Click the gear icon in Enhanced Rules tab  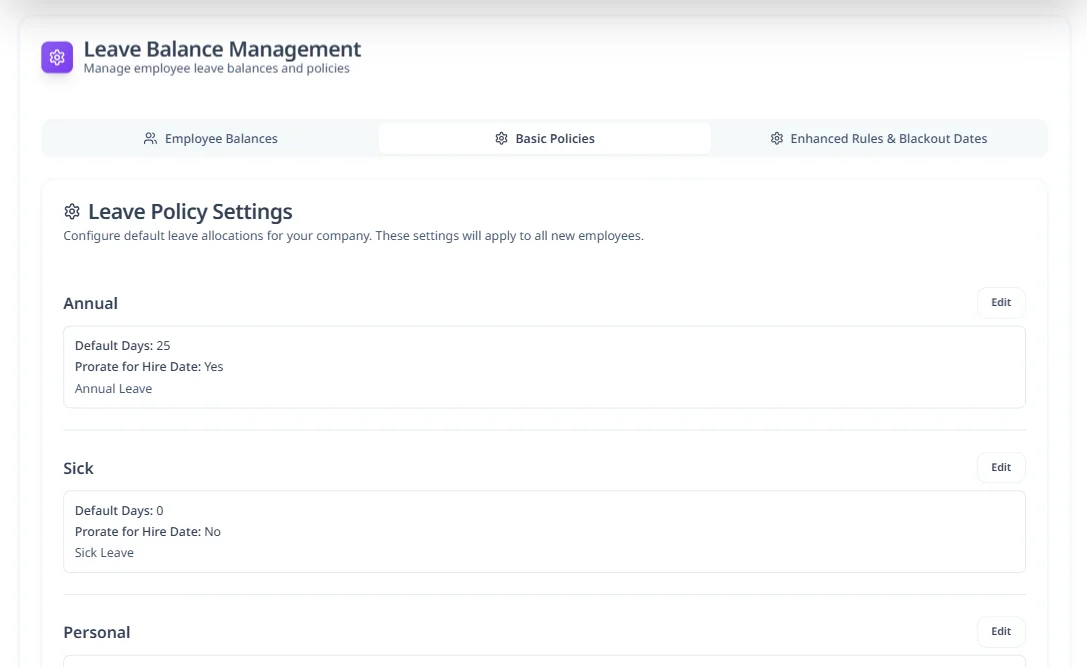tap(776, 139)
